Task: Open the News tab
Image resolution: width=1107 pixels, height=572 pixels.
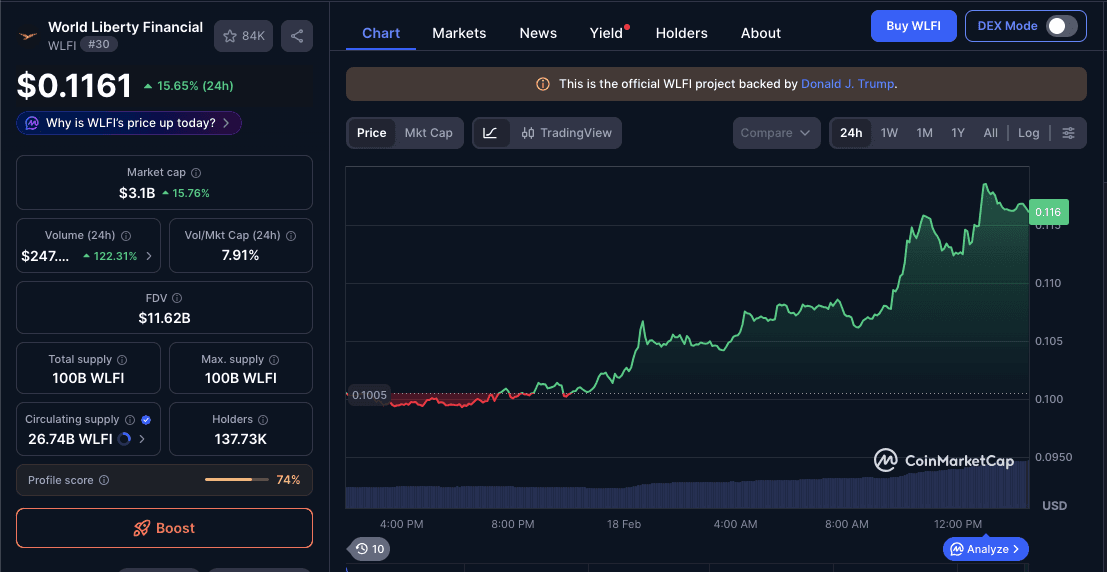Action: pos(538,33)
